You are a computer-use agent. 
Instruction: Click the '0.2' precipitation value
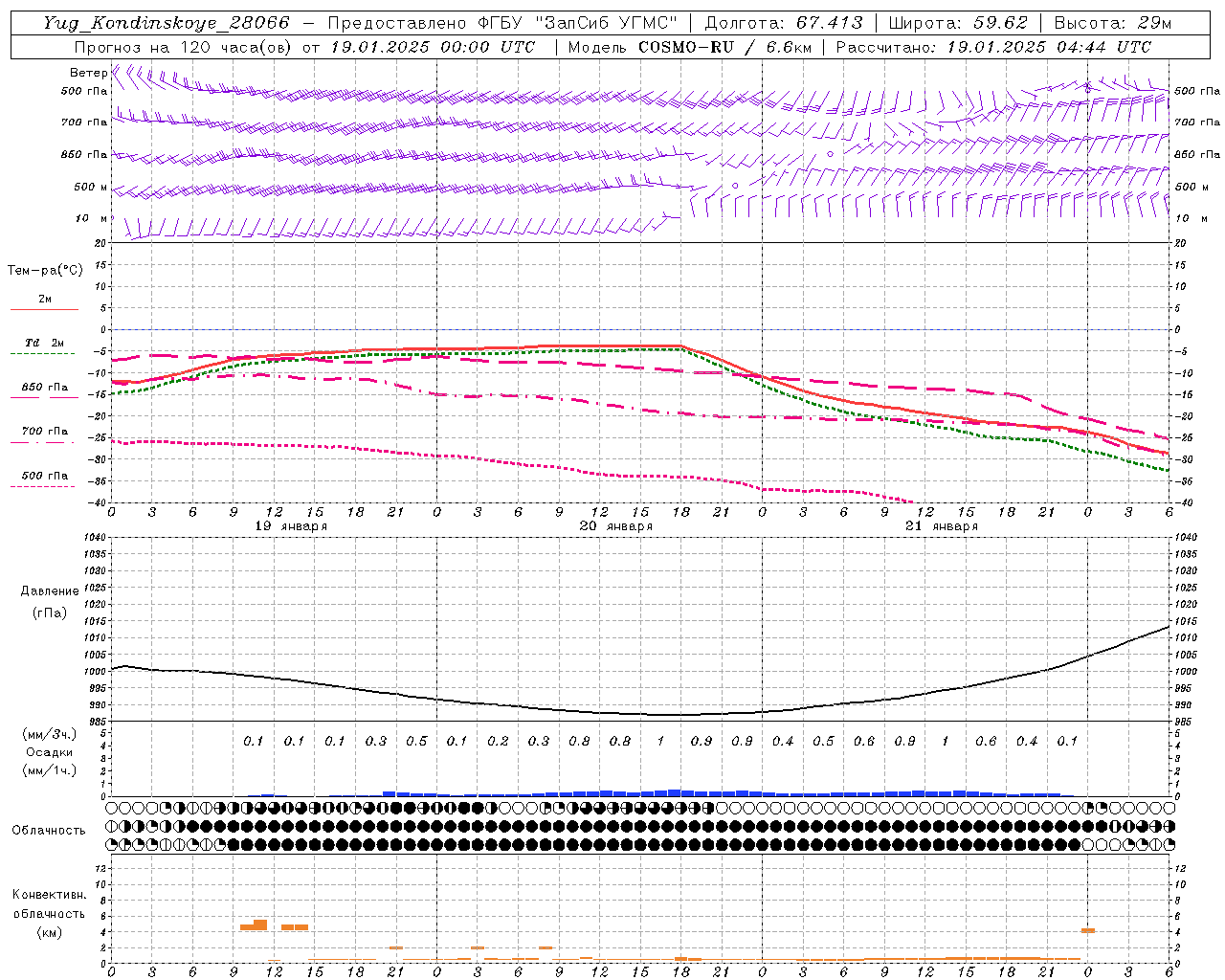coord(498,742)
